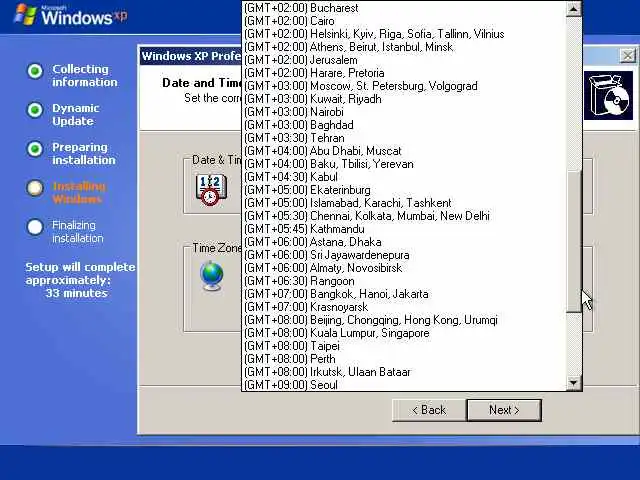Choose Almaty, Novosibirsk entry
640x480 pixels.
tap(404, 268)
